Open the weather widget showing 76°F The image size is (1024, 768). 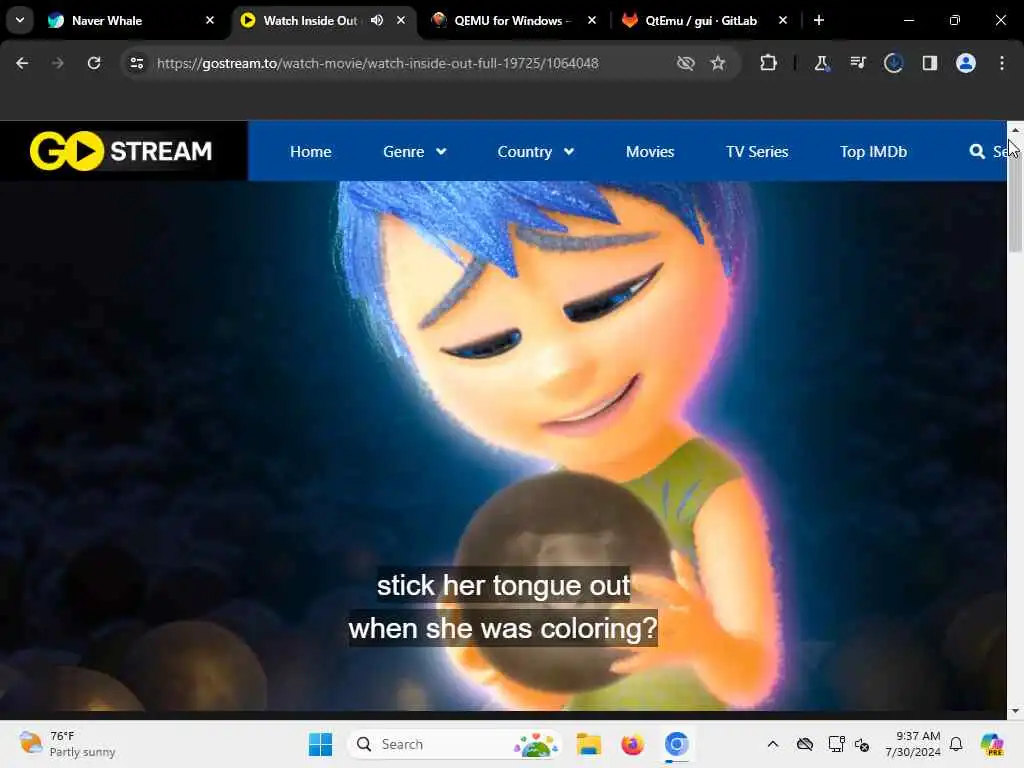coord(67,744)
